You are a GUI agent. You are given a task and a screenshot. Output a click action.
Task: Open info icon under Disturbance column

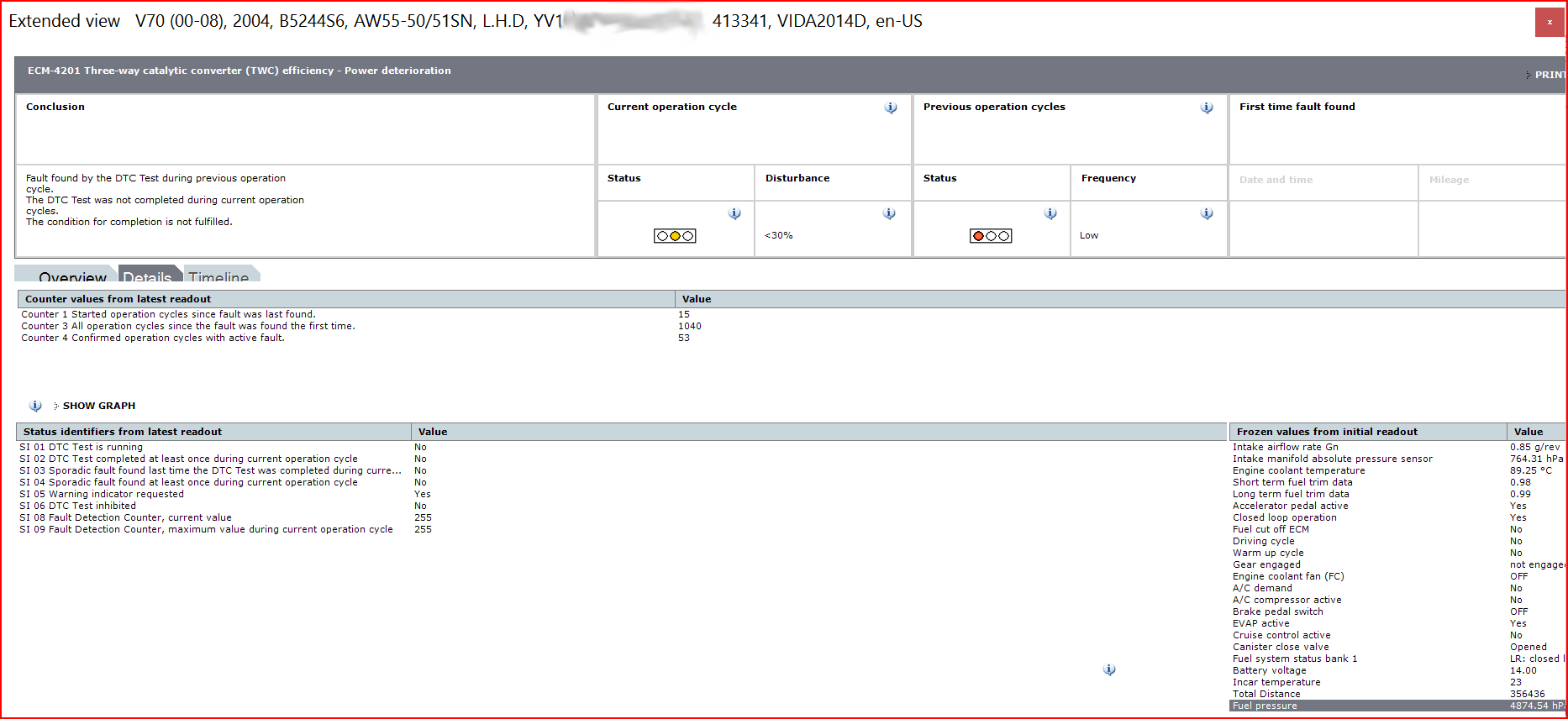(889, 214)
